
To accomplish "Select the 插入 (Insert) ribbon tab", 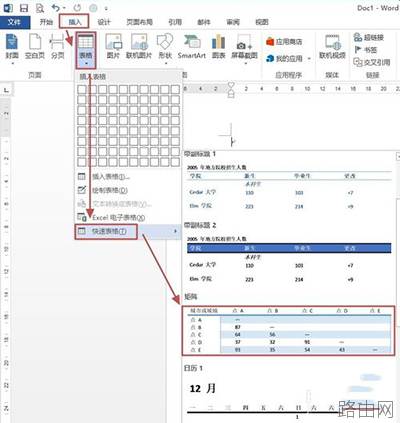I will pyautogui.click(x=75, y=22).
